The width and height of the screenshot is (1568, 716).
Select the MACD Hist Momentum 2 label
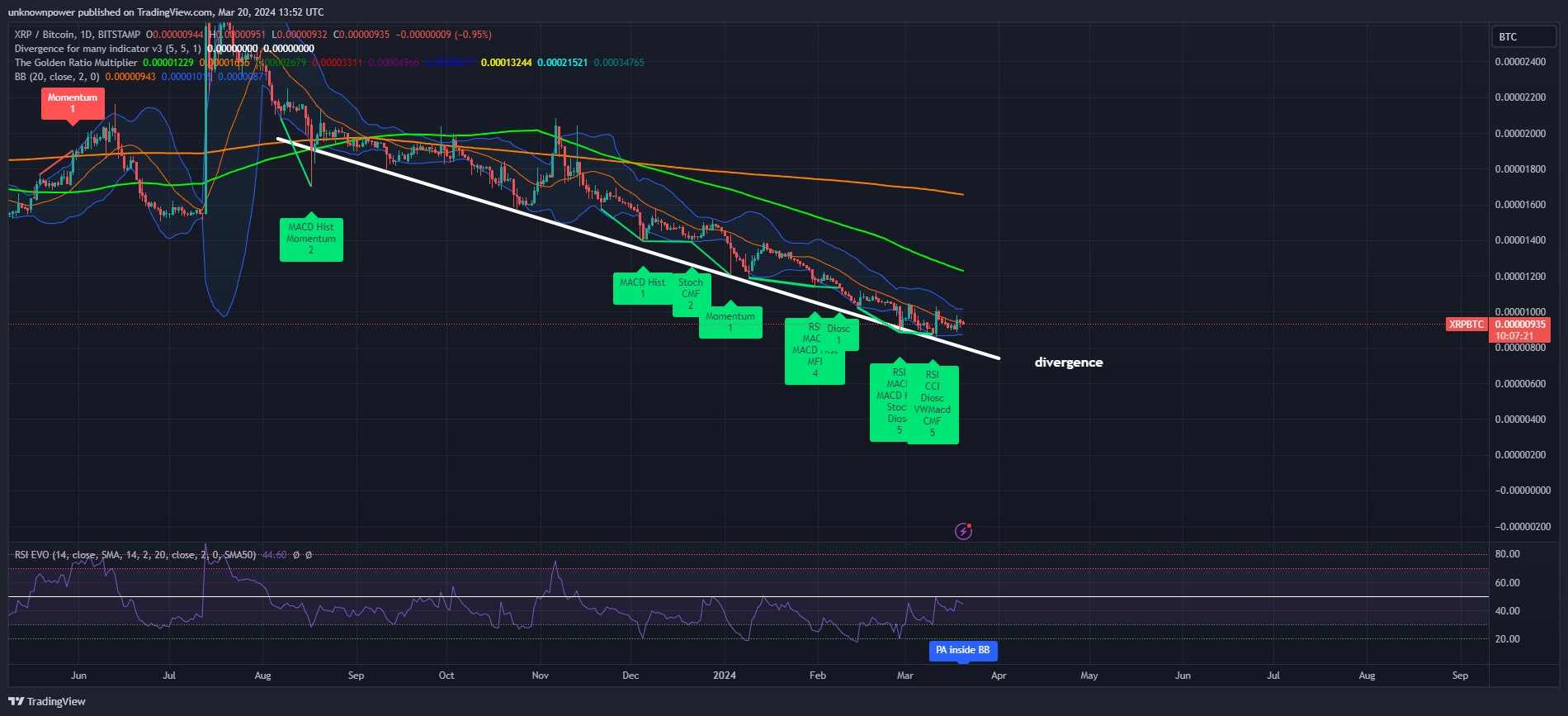pyautogui.click(x=311, y=239)
